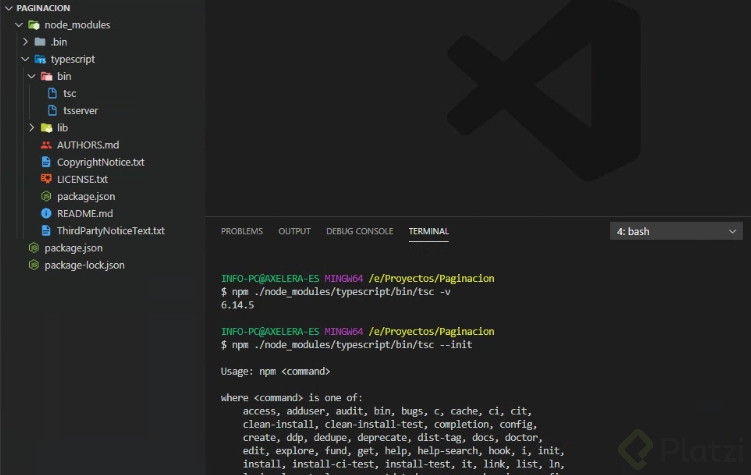This screenshot has width=751, height=475.
Task: Open the 4: bash terminal selector dropdown
Action: (x=676, y=231)
